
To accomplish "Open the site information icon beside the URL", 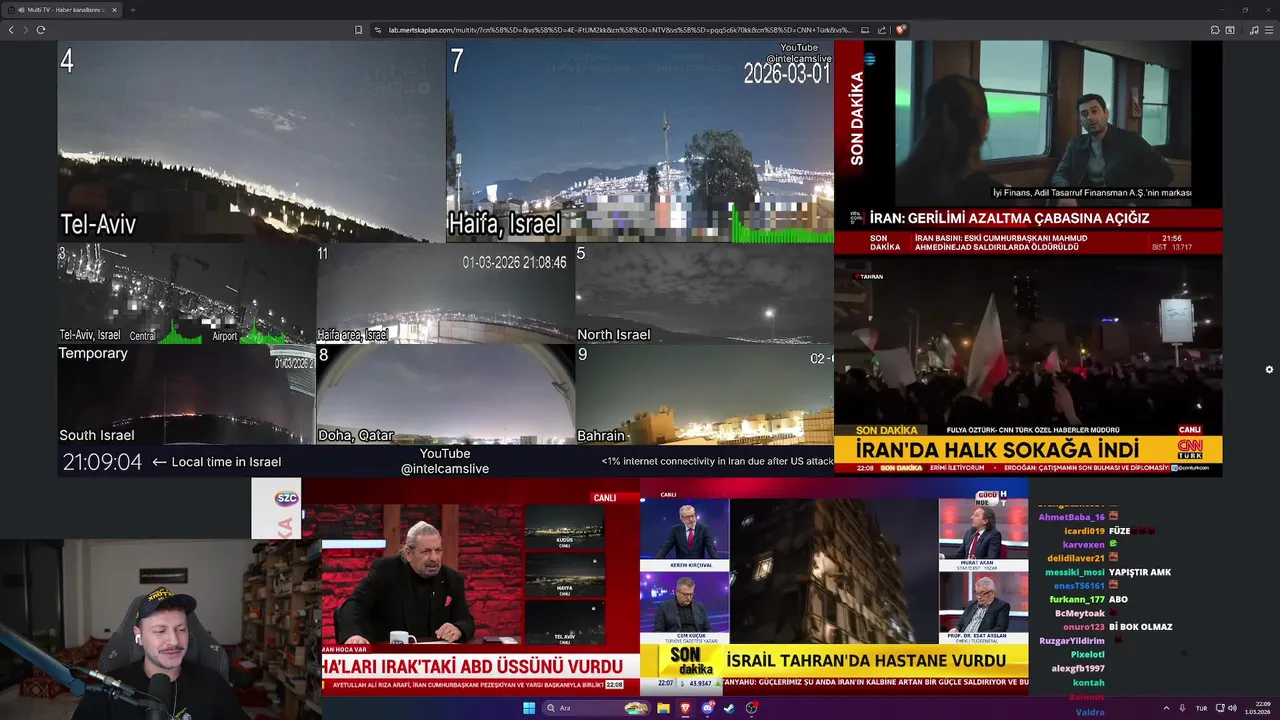I will pyautogui.click(x=378, y=30).
